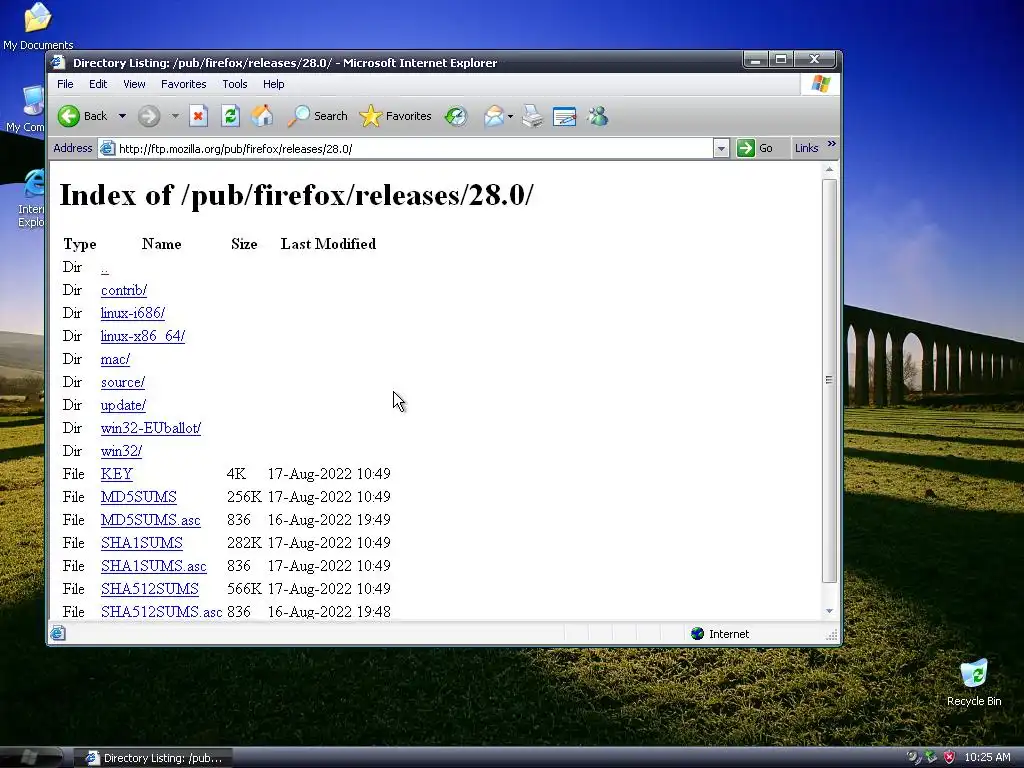Open the Mail button dropdown arrow

[x=511, y=117]
